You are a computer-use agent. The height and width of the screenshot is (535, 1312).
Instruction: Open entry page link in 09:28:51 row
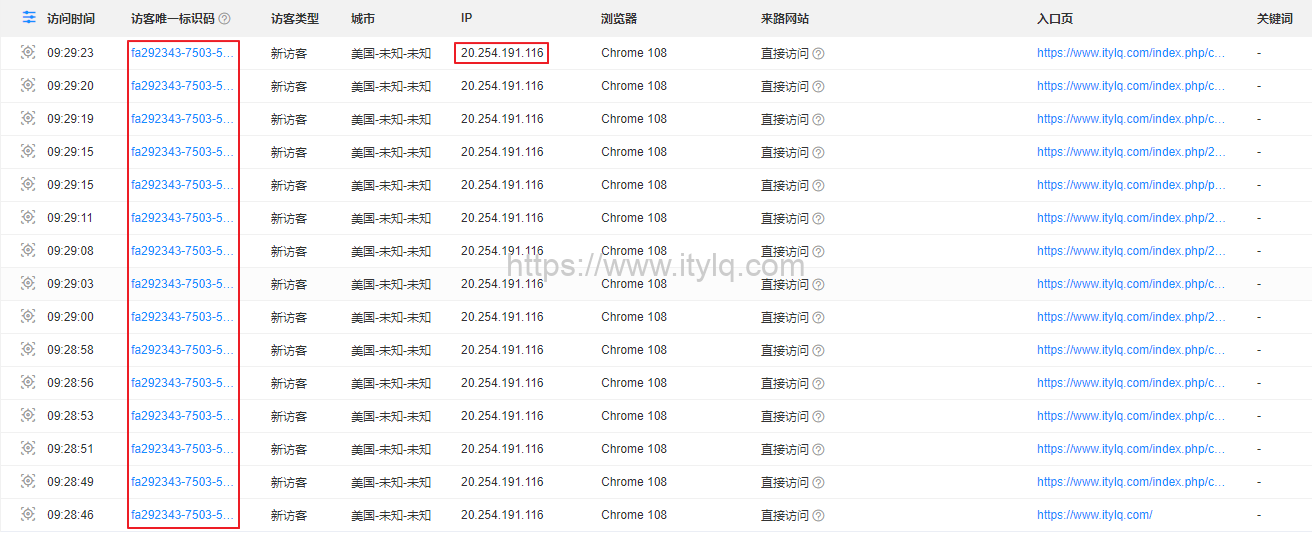(x=1130, y=449)
